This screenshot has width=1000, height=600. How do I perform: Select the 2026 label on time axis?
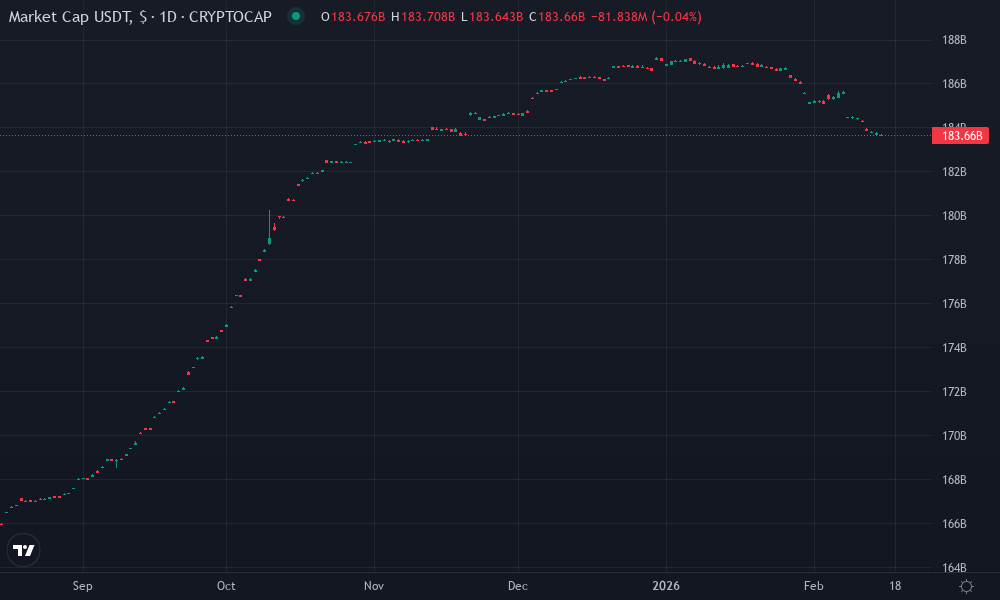tap(667, 586)
